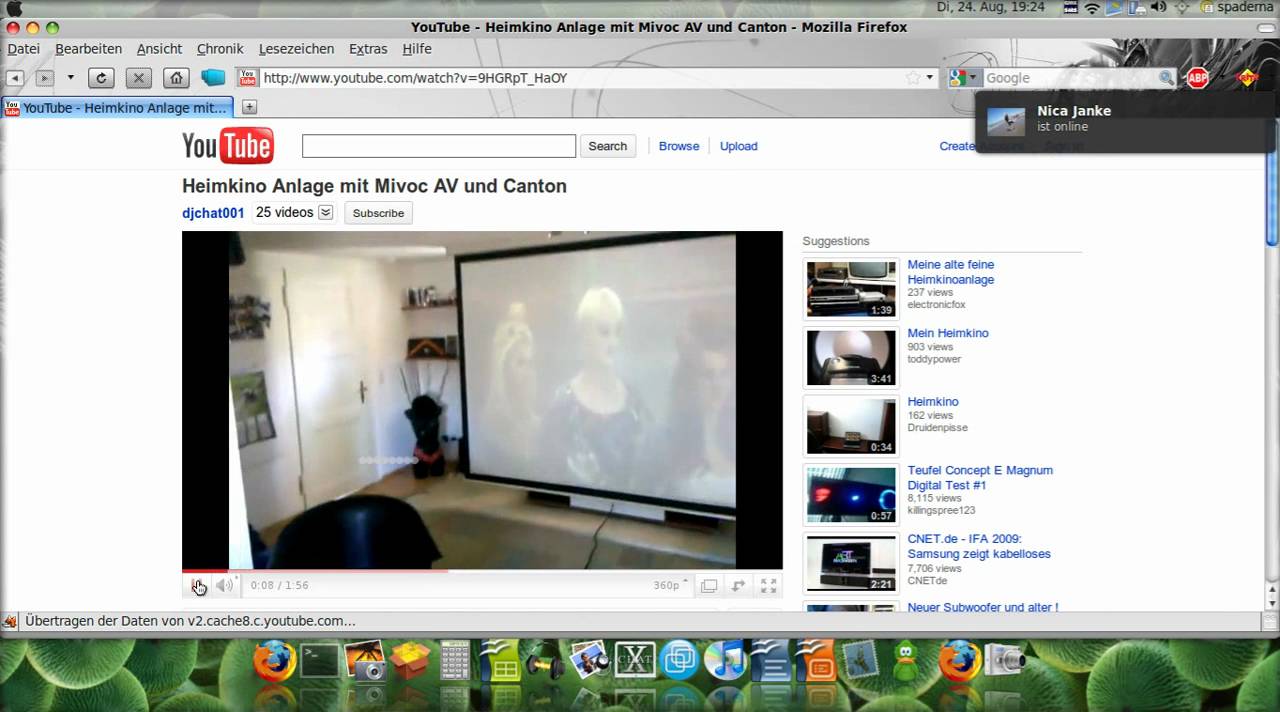Open the Bearbeiten menu

tap(88, 49)
